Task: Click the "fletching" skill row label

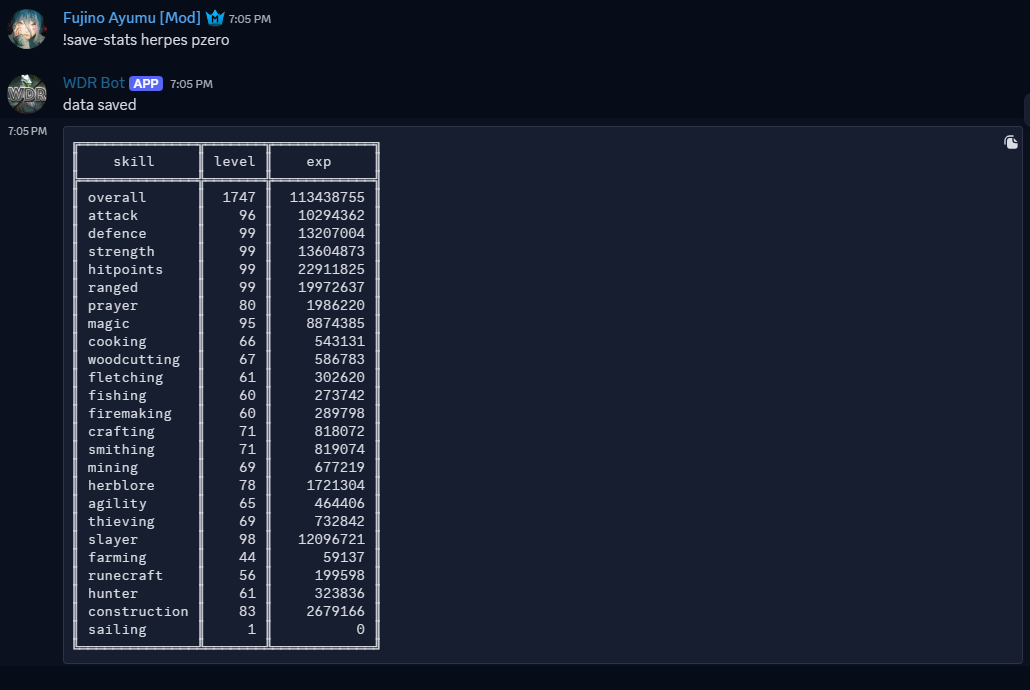Action: click(125, 377)
